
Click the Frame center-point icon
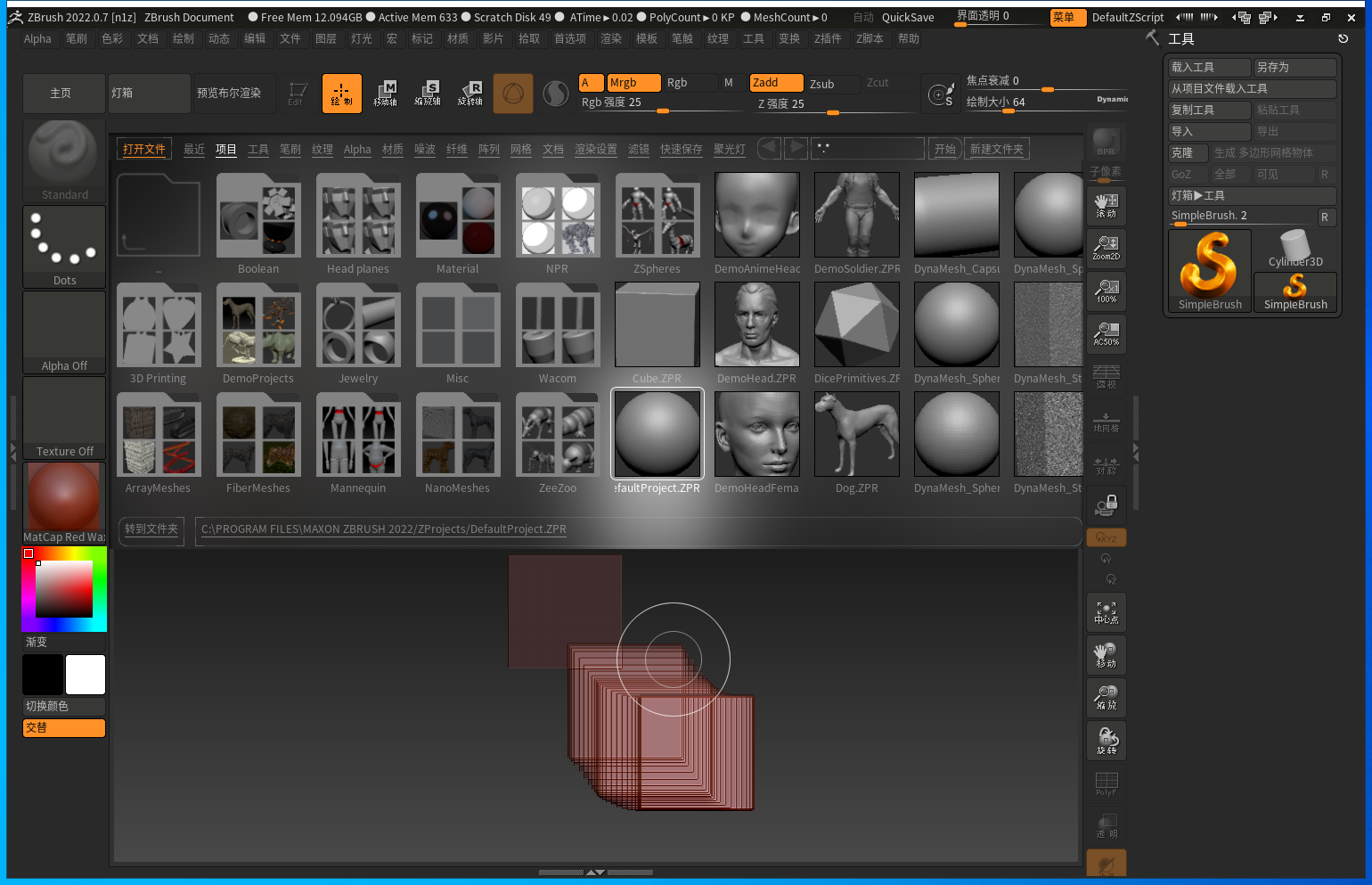(1106, 612)
